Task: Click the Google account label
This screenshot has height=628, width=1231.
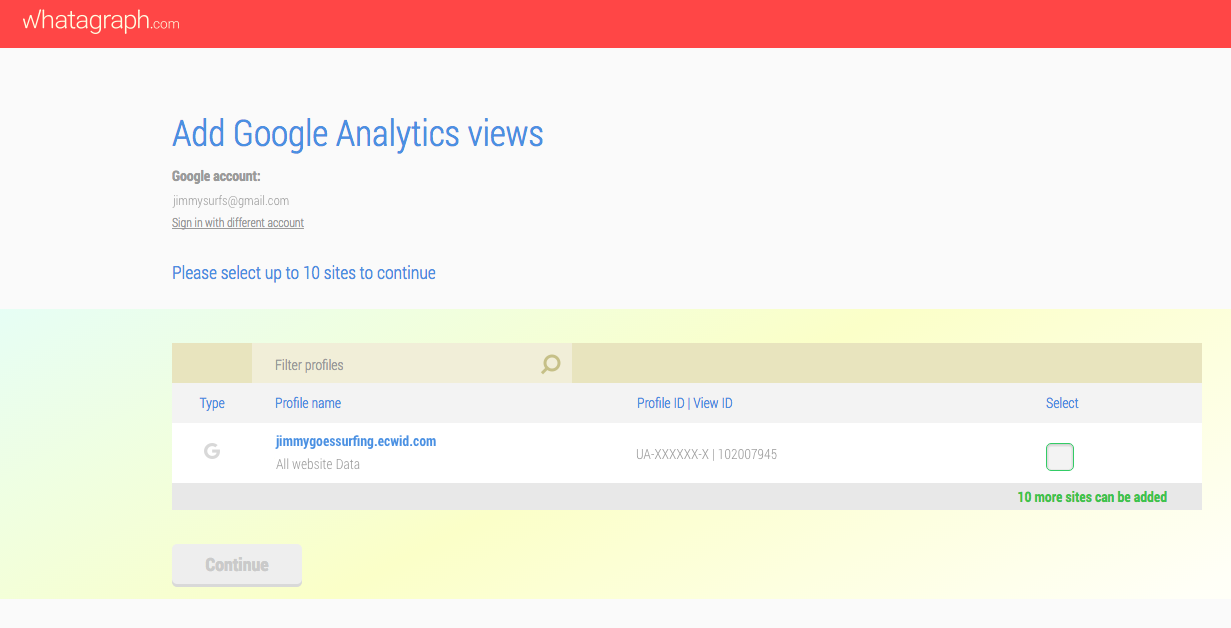Action: (216, 177)
